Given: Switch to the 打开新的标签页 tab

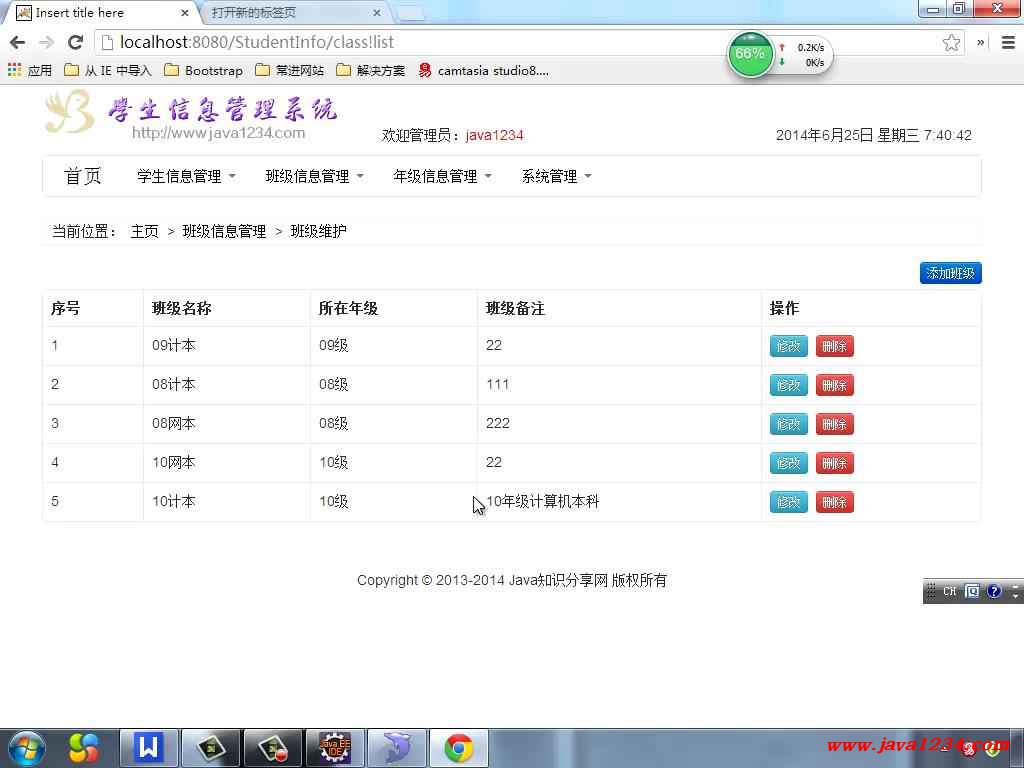Looking at the screenshot, I should [290, 13].
